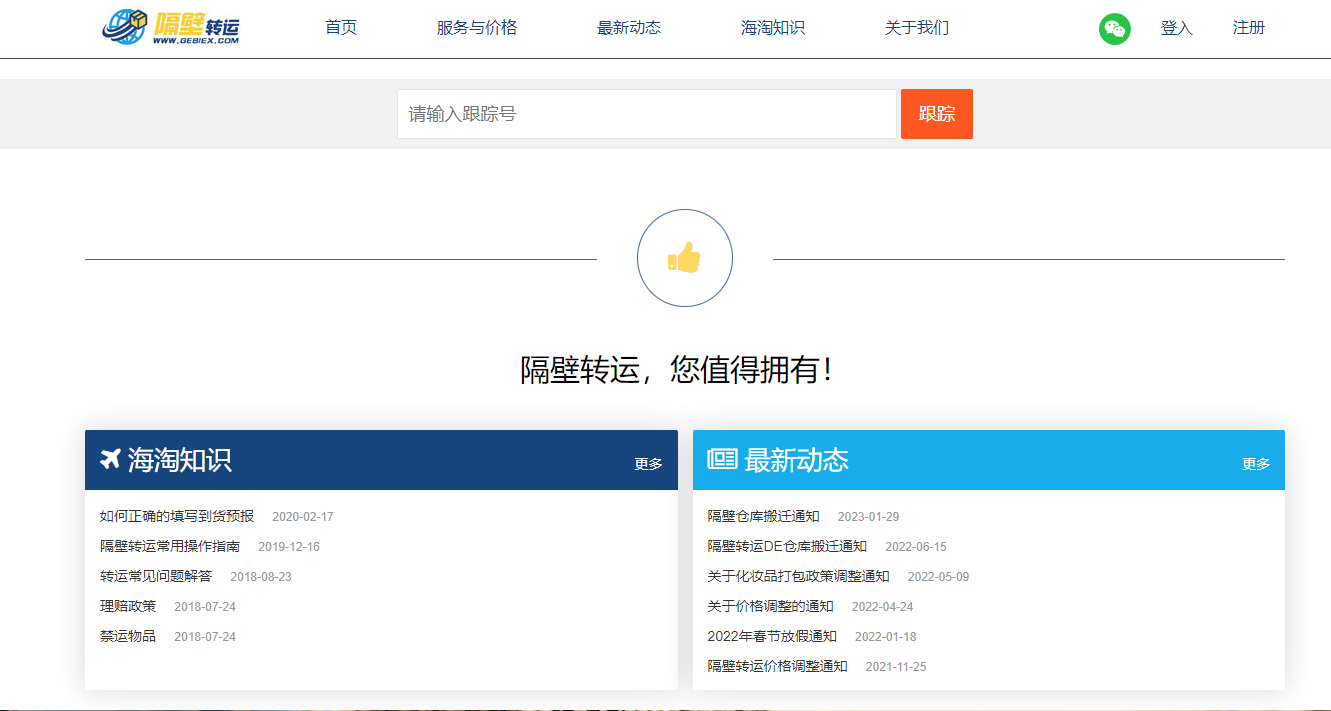Open the 理赔政策 article
This screenshot has width=1331, height=711.
coord(128,606)
